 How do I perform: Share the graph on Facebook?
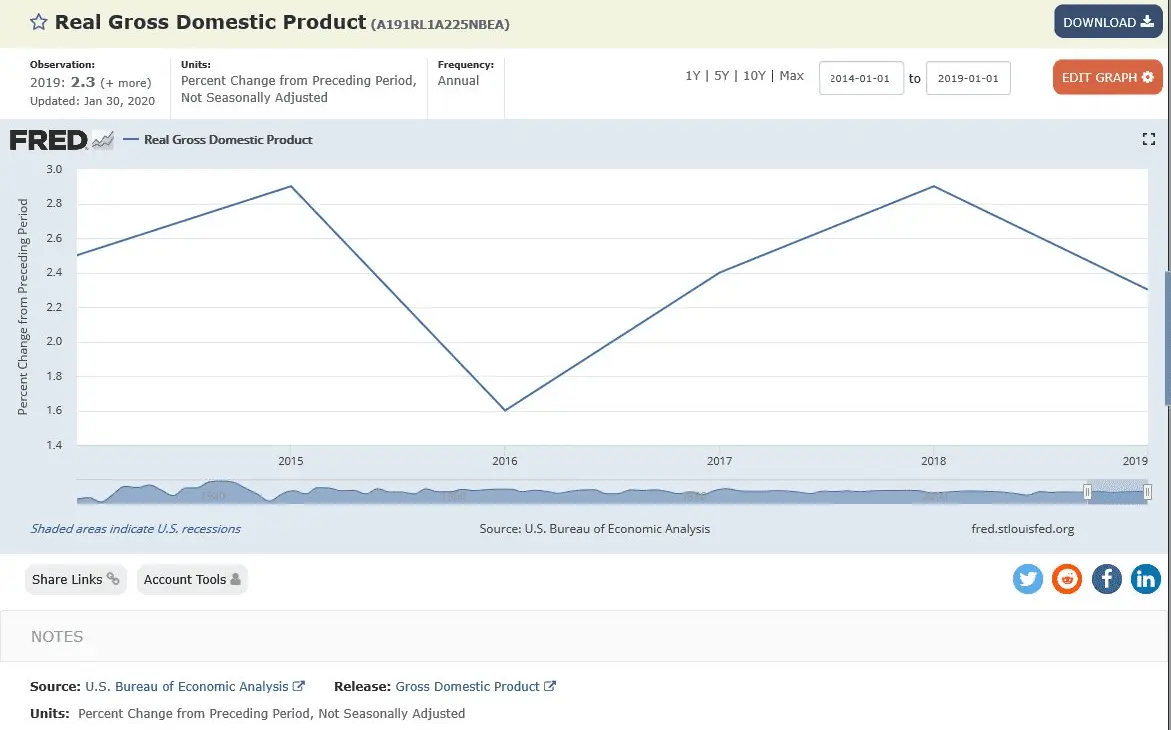coord(1107,579)
